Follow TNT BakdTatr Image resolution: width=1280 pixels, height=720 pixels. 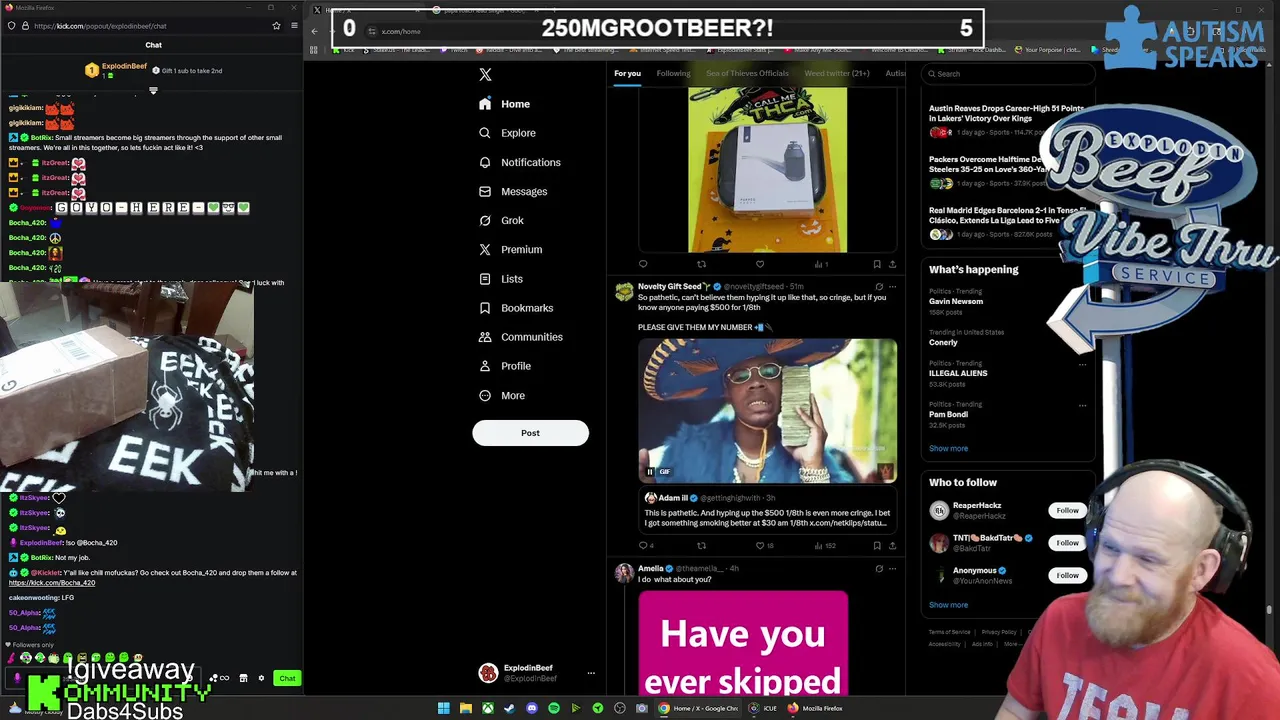pyautogui.click(x=1067, y=543)
